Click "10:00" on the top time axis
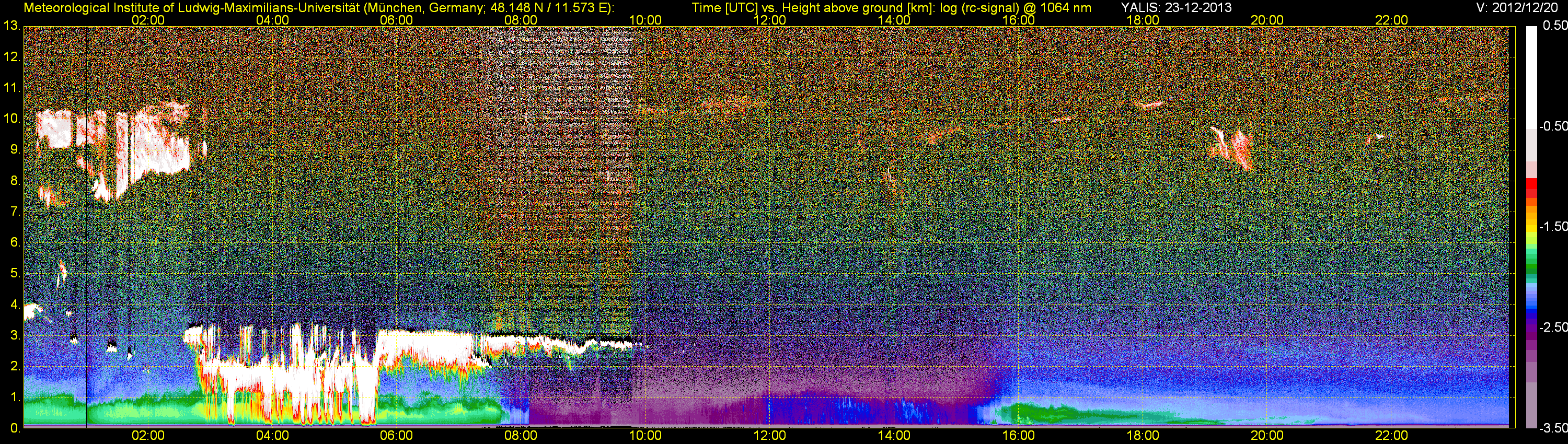 coord(645,20)
